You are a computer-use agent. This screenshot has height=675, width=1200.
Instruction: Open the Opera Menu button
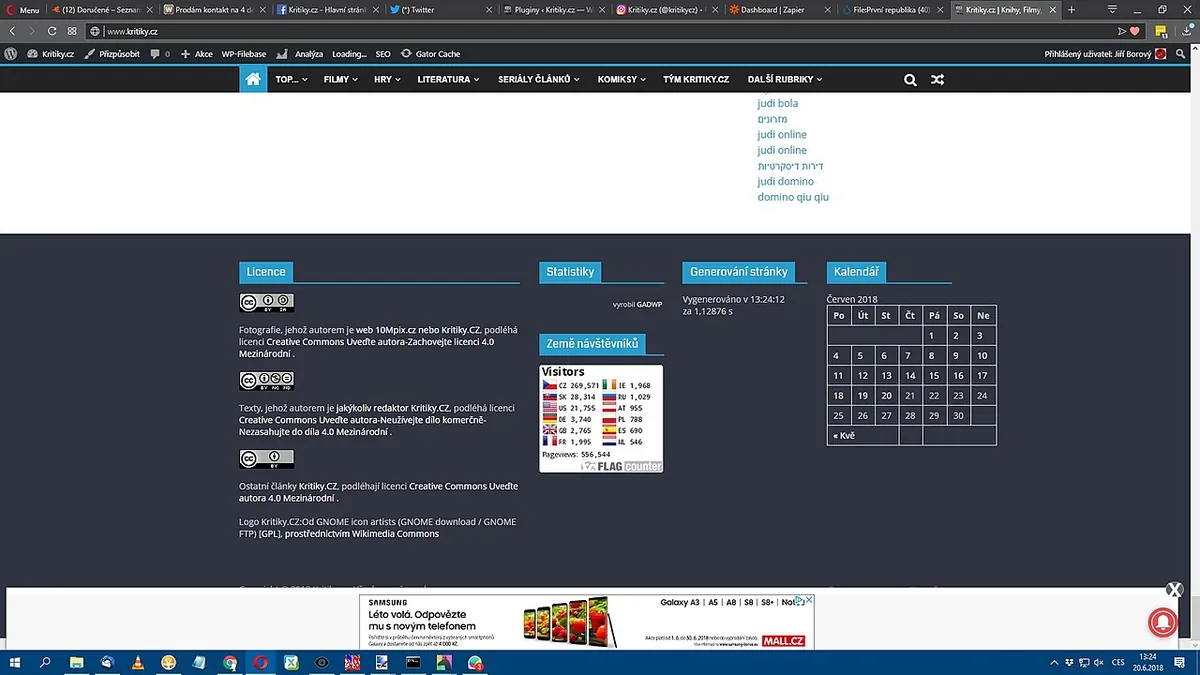(22, 10)
